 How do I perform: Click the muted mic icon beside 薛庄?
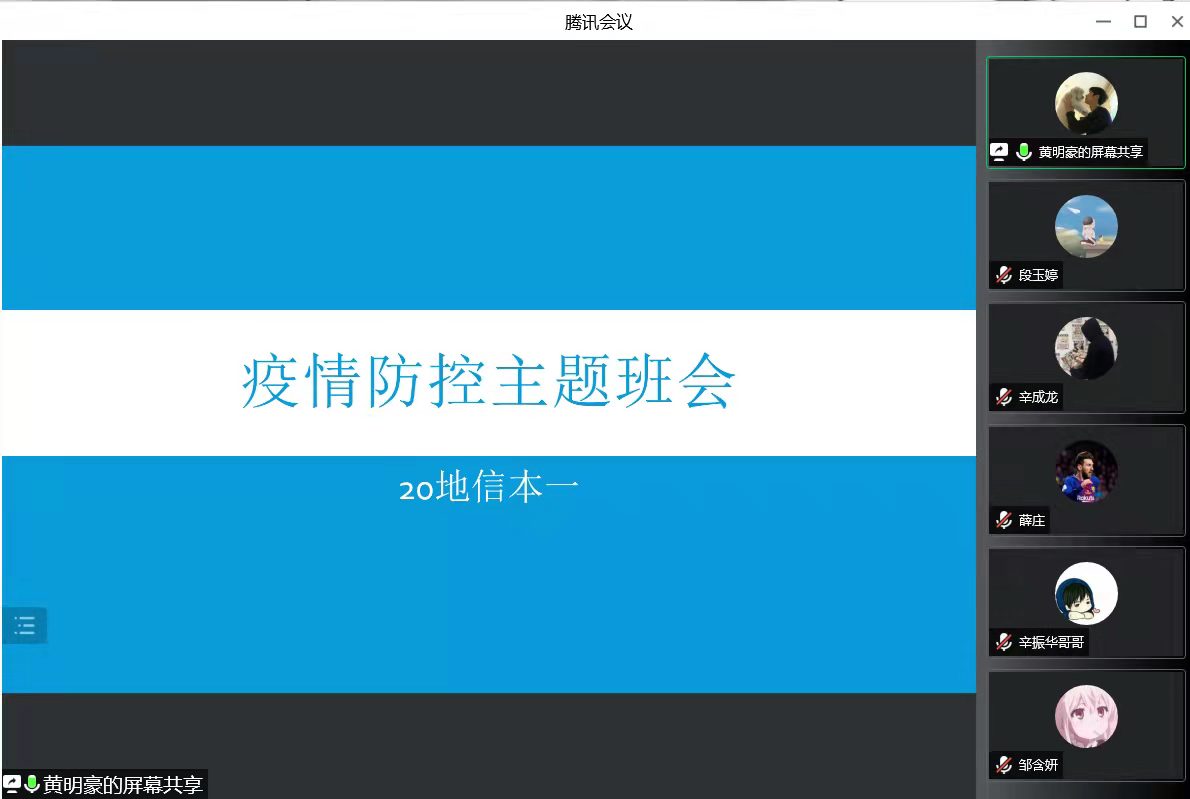click(1004, 521)
